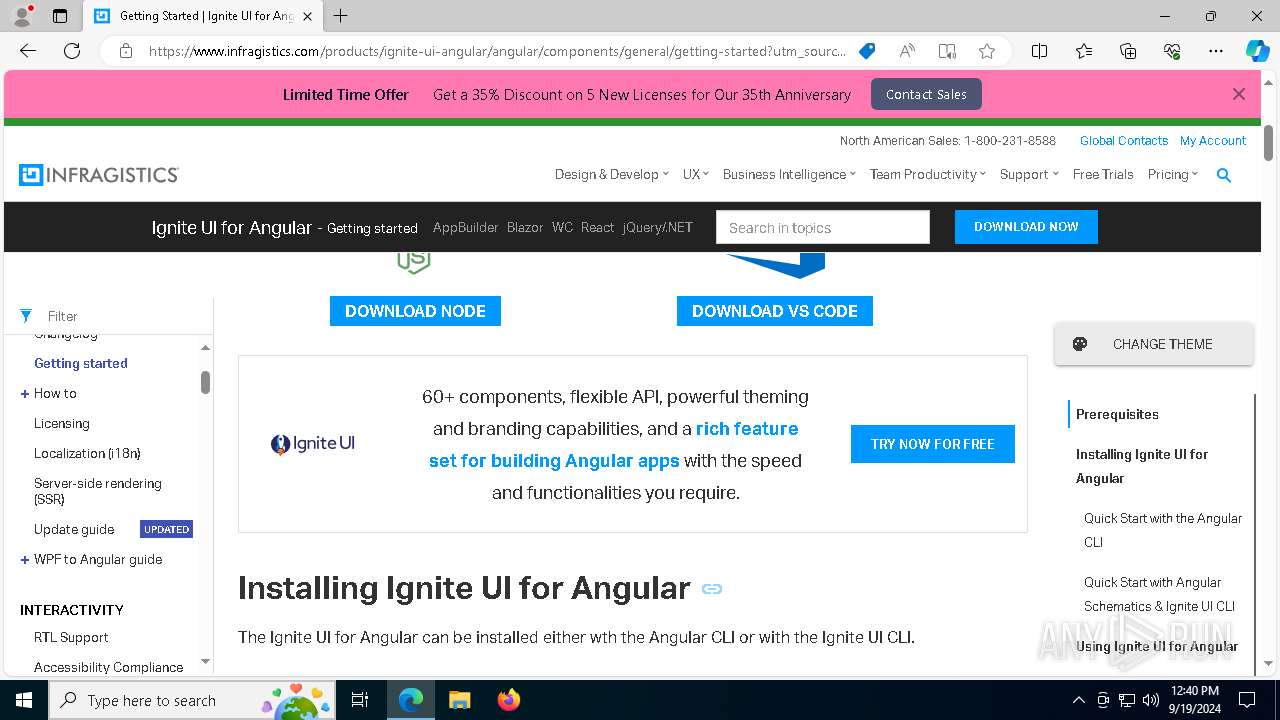Click the DOWNLOAD NODE button
This screenshot has width=1280, height=720.
(x=415, y=311)
